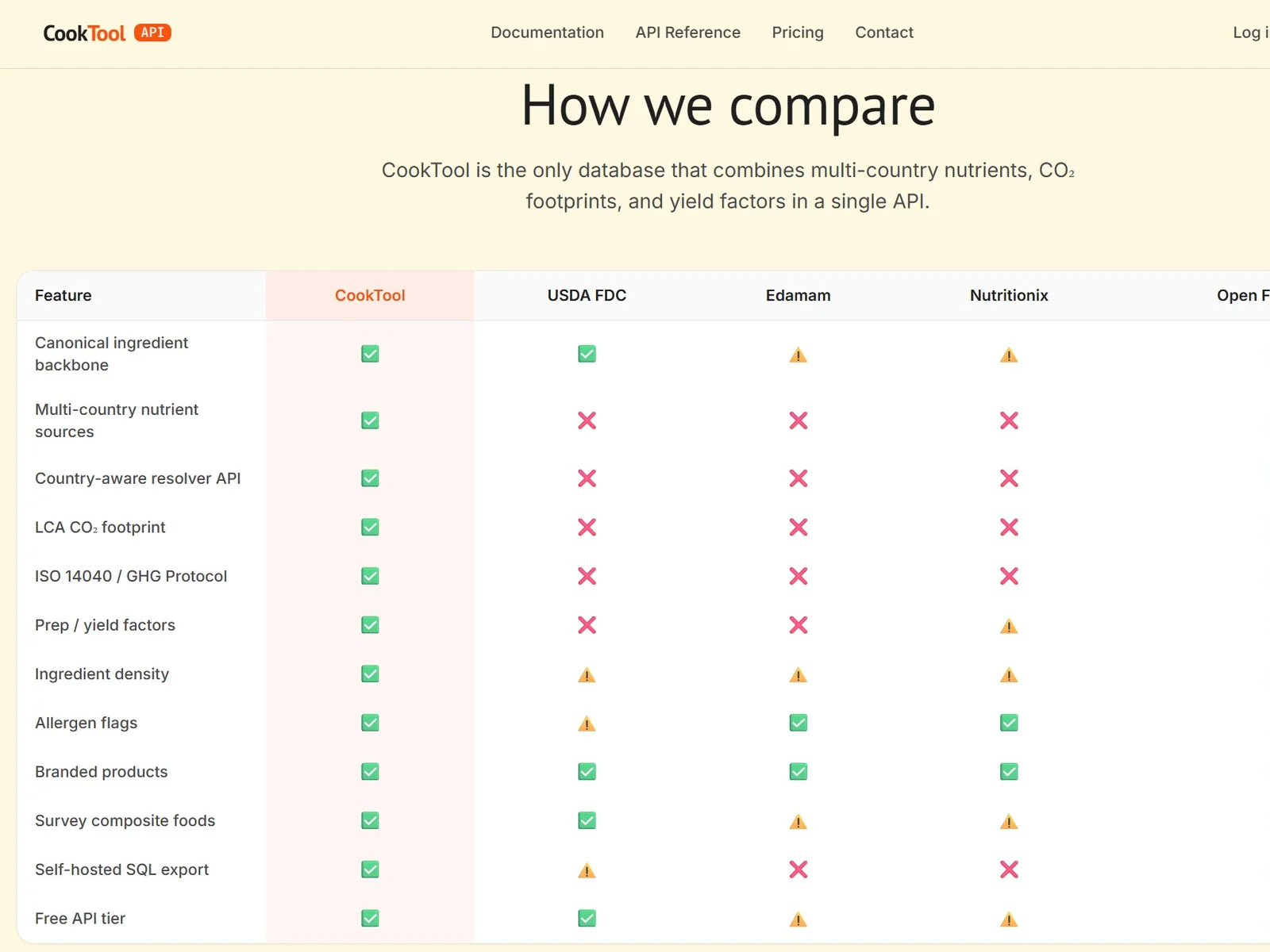Viewport: 1270px width, 952px height.
Task: Click CookTool checkmark for Canonical ingredient backbone
Action: tap(370, 354)
